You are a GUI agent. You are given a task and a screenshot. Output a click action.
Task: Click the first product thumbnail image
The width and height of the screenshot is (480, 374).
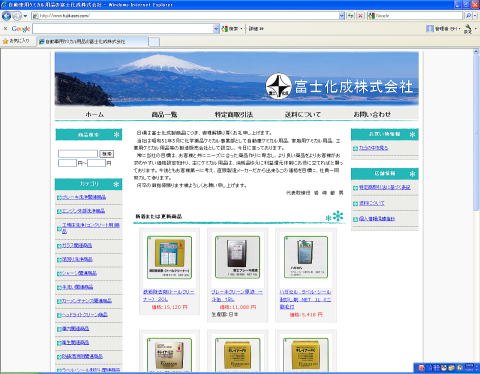click(169, 257)
